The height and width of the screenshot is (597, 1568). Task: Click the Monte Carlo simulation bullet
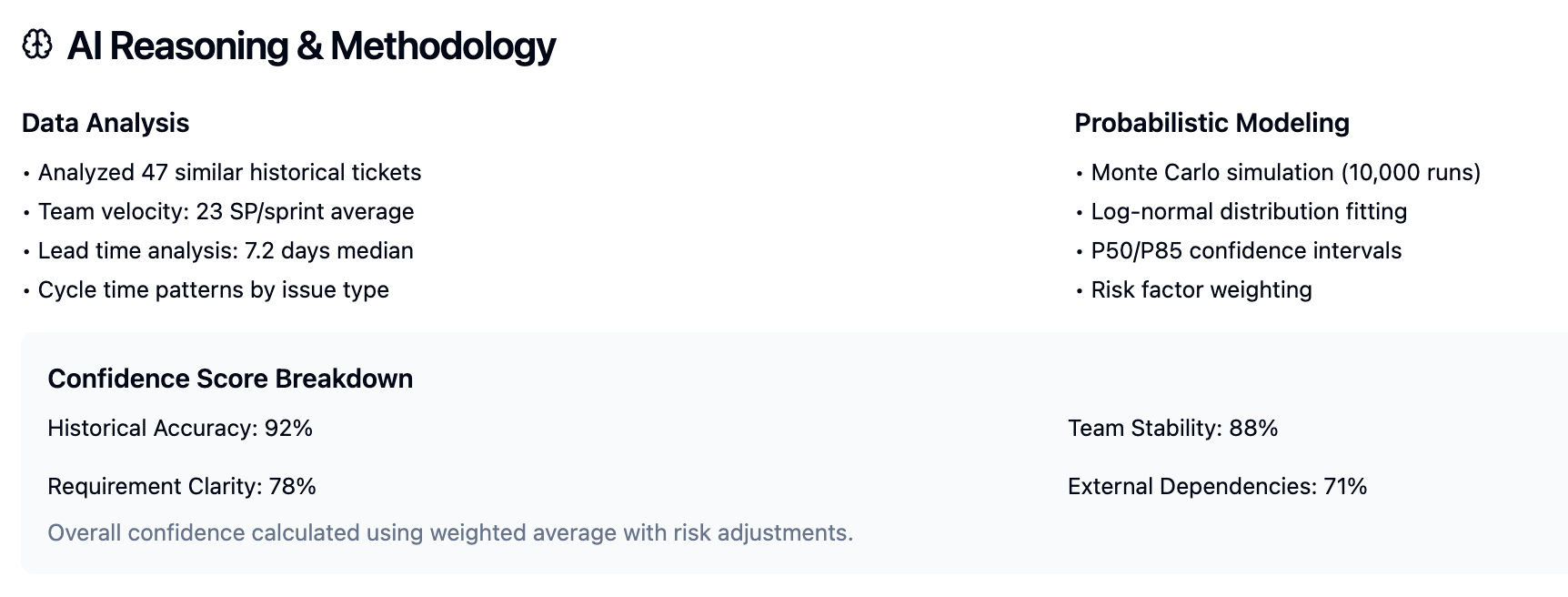pyautogui.click(x=1285, y=173)
